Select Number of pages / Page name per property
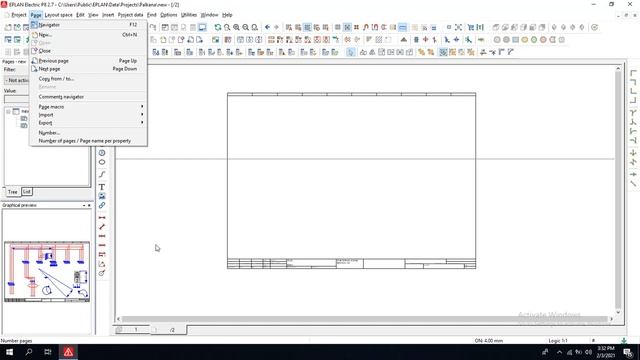The image size is (640, 360). (88, 141)
